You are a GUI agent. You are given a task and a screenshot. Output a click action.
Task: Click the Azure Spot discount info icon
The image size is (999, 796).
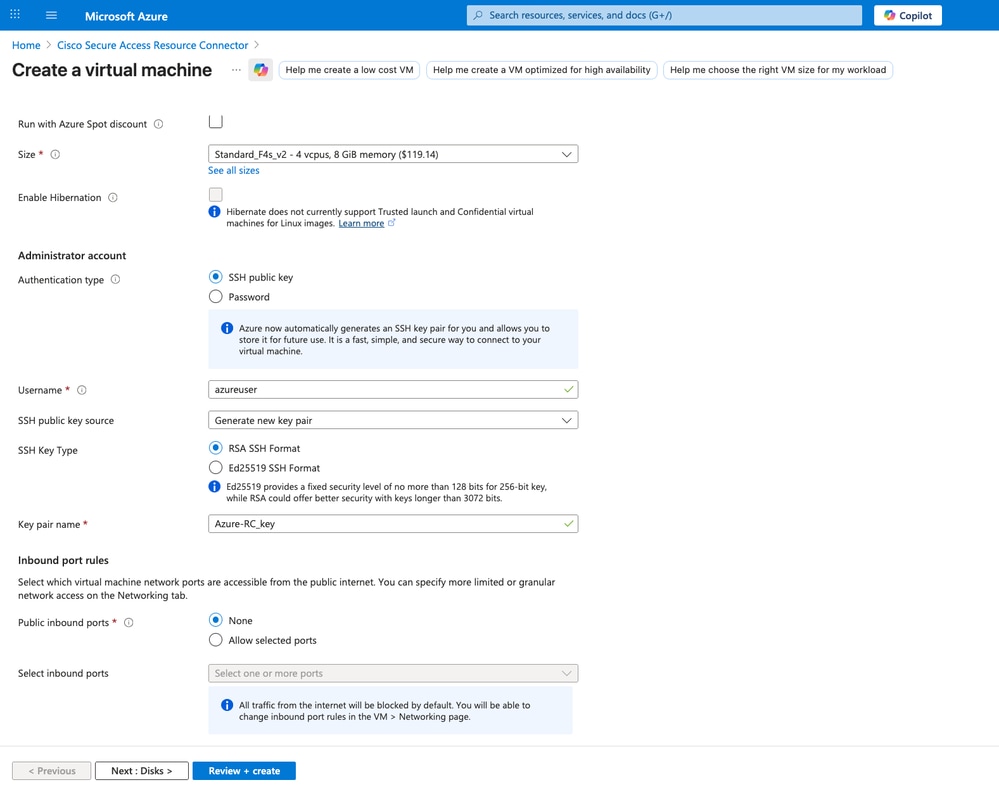pyautogui.click(x=158, y=124)
